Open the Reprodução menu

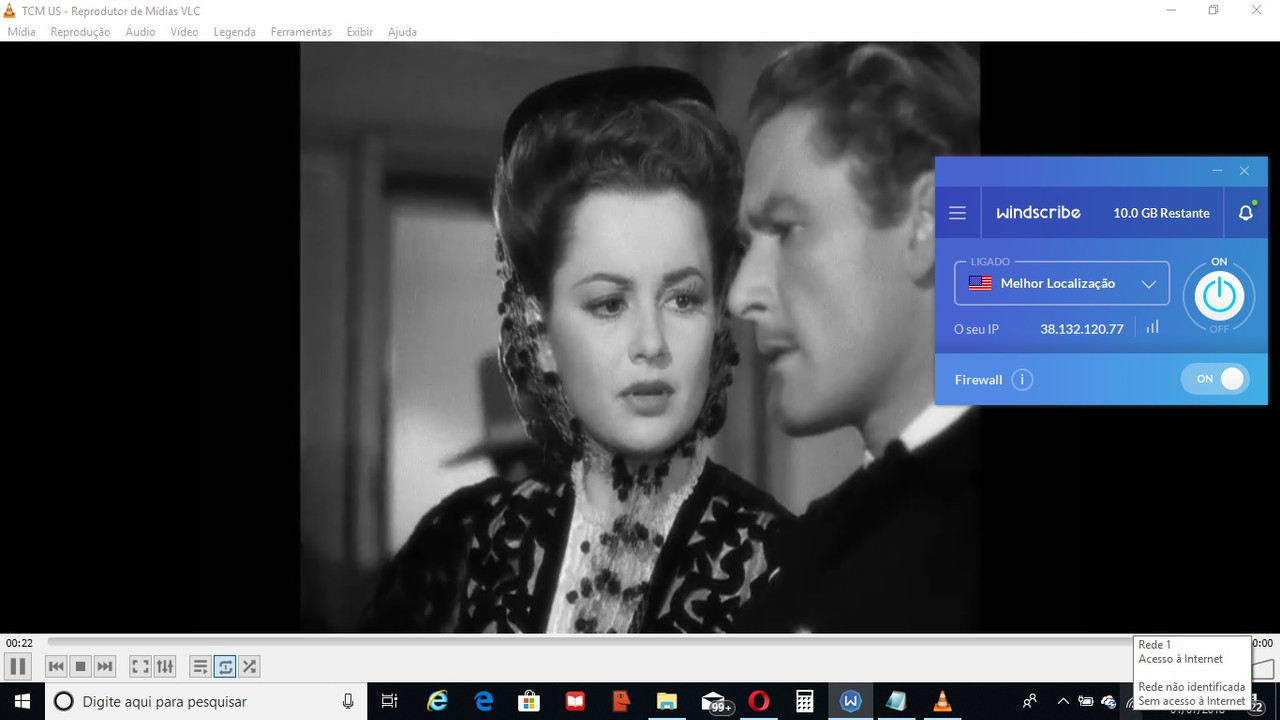(80, 32)
